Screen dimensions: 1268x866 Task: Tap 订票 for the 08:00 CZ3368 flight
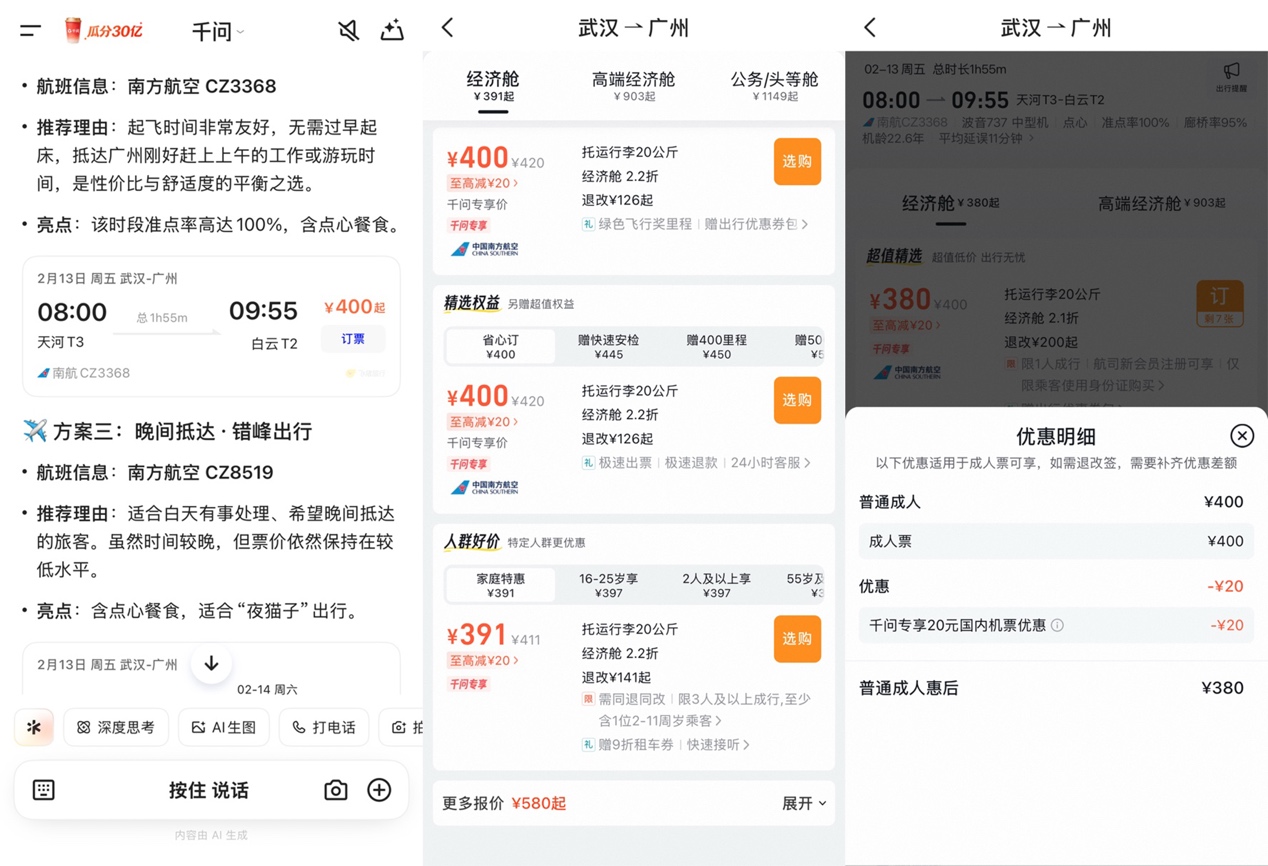(353, 339)
